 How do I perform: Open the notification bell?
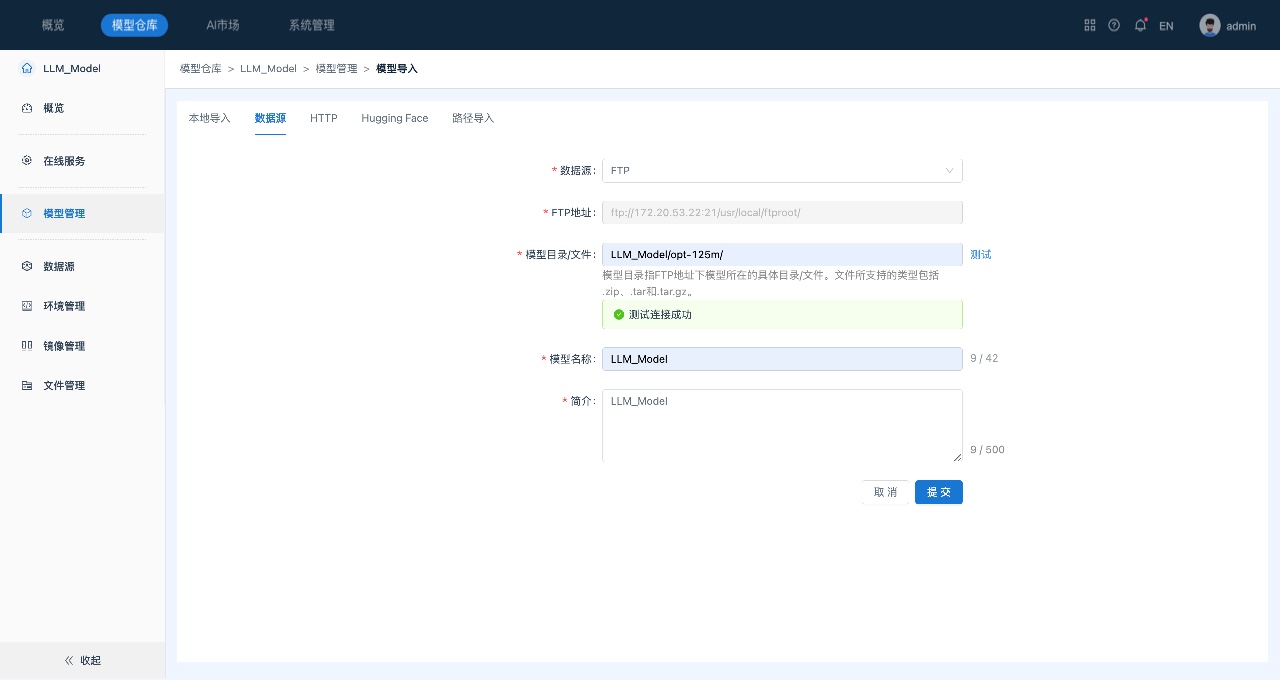point(1140,25)
